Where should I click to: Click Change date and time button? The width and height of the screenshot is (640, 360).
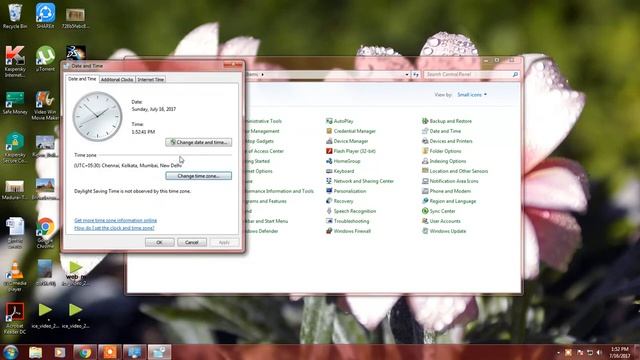pyautogui.click(x=199, y=142)
